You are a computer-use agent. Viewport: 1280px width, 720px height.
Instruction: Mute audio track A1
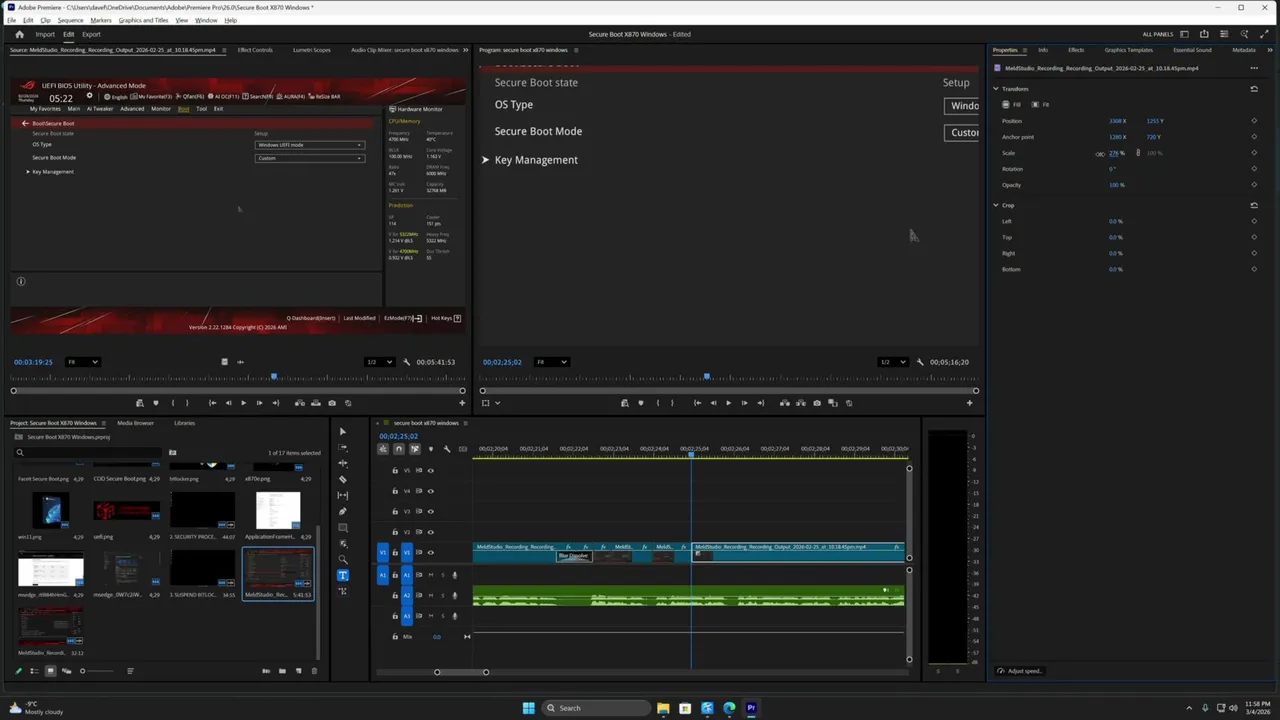point(431,575)
